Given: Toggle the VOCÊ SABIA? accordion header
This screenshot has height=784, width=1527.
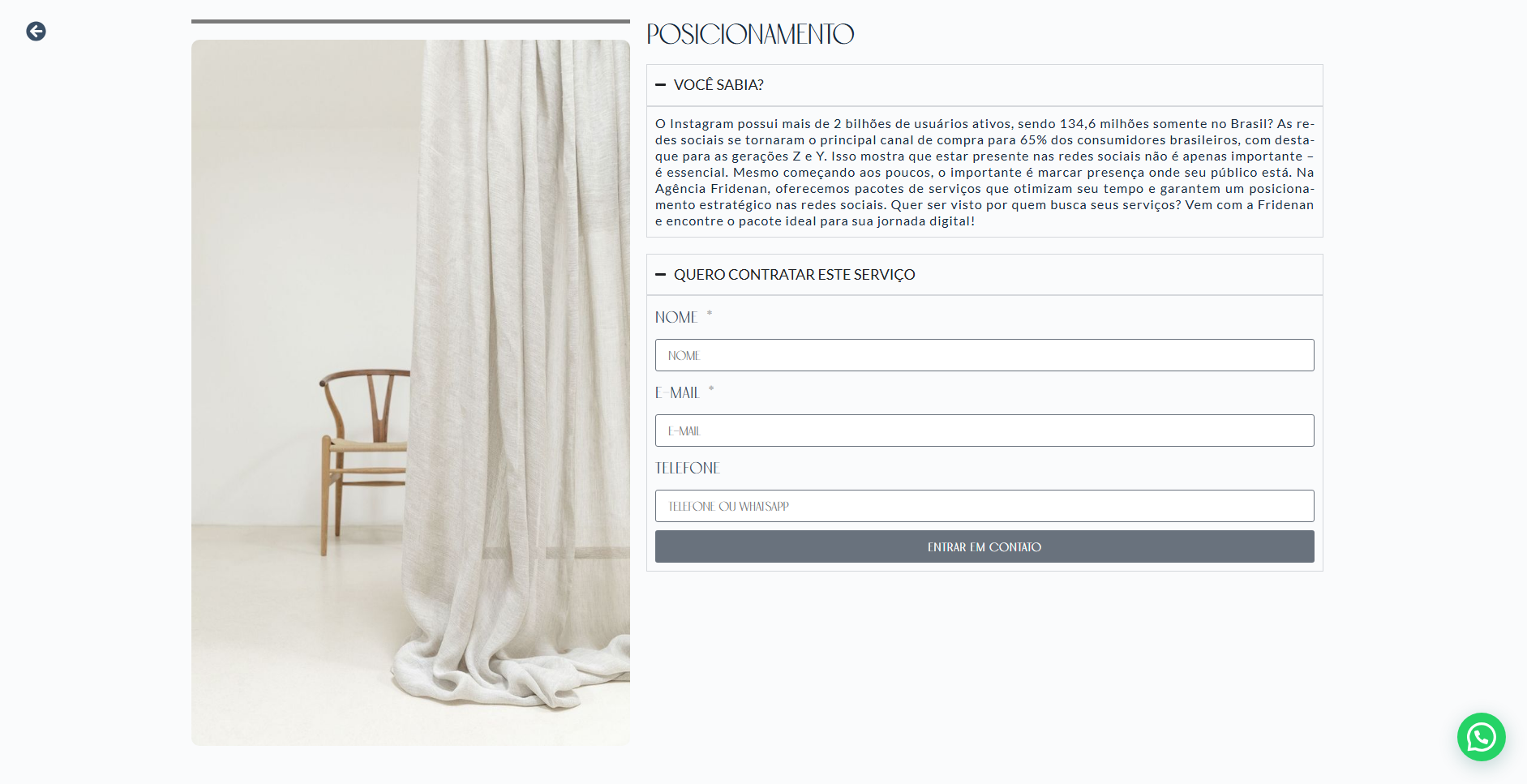Looking at the screenshot, I should pos(984,85).
